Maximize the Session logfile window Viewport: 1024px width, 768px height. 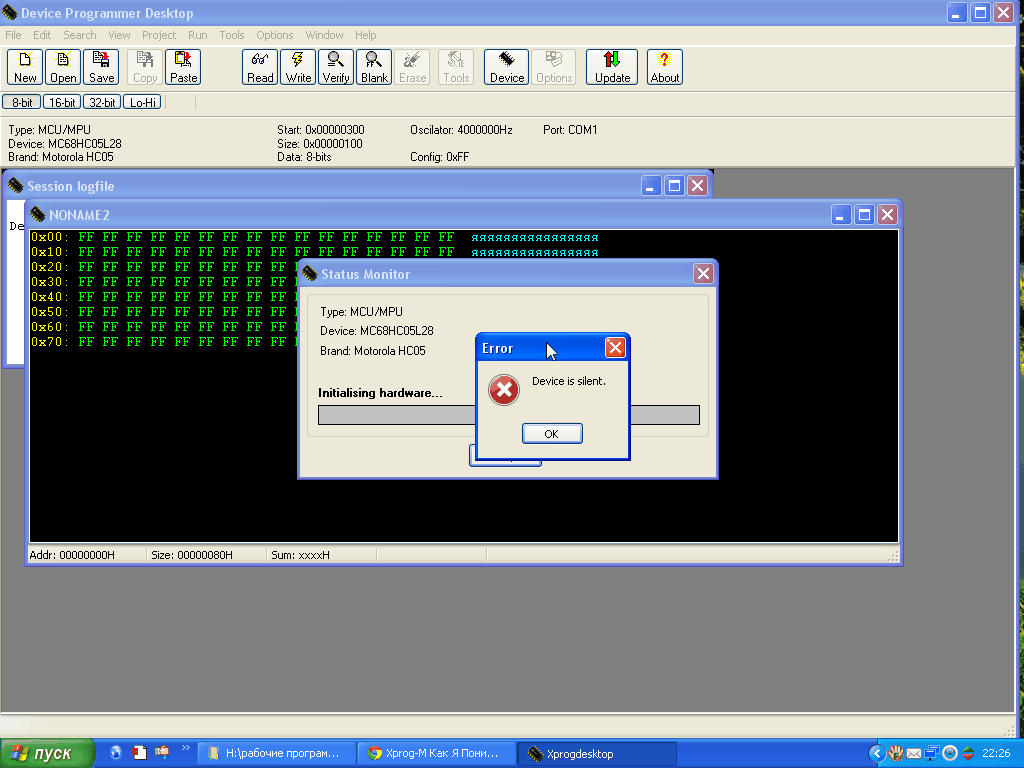[674, 186]
